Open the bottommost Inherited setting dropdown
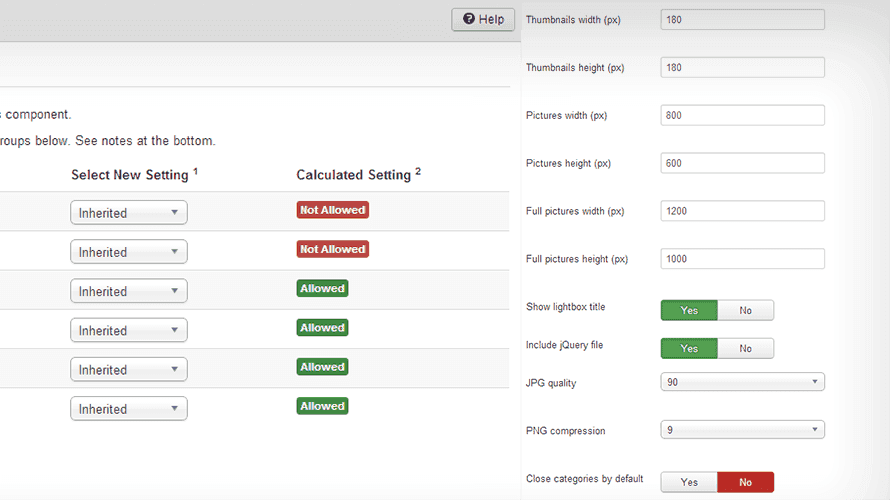Screen dimensions: 890x500 pyautogui.click(x=128, y=409)
